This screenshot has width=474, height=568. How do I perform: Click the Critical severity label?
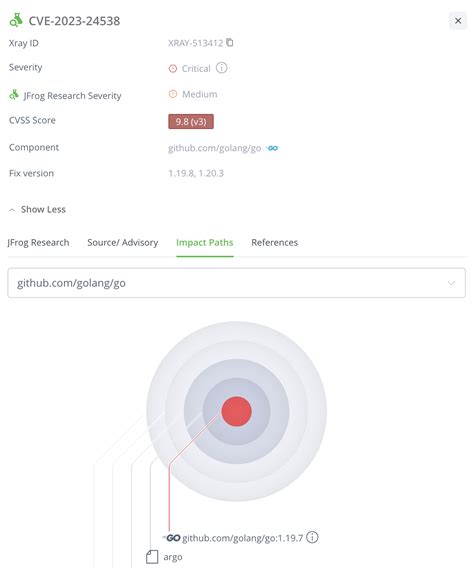pos(196,68)
